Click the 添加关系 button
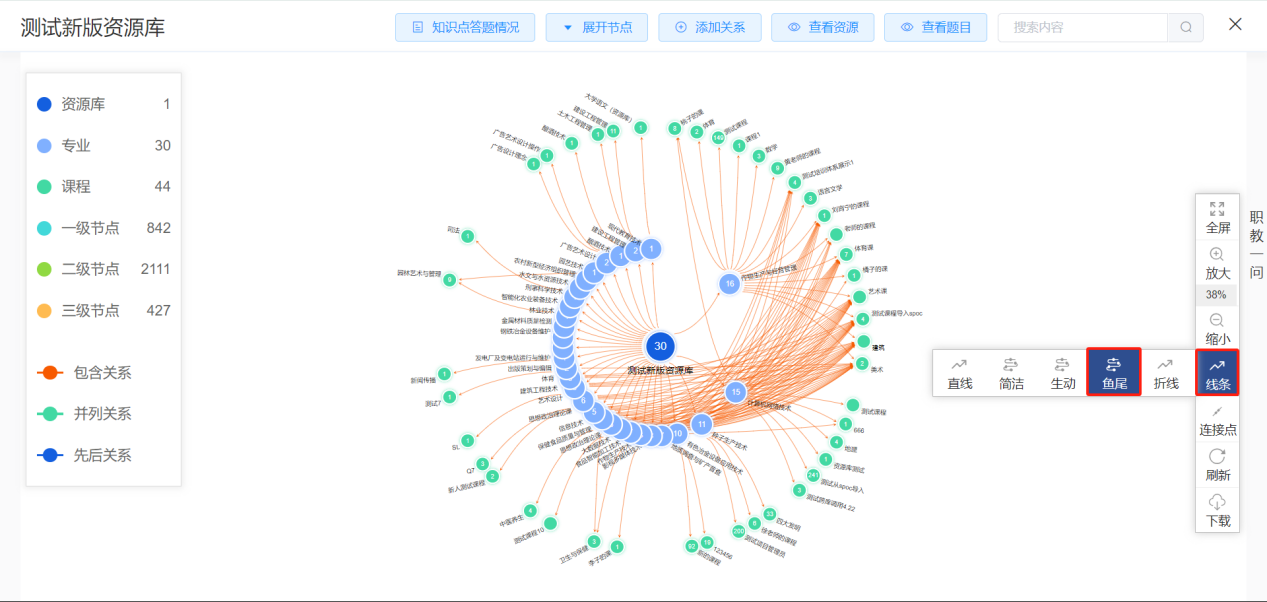 pyautogui.click(x=710, y=27)
